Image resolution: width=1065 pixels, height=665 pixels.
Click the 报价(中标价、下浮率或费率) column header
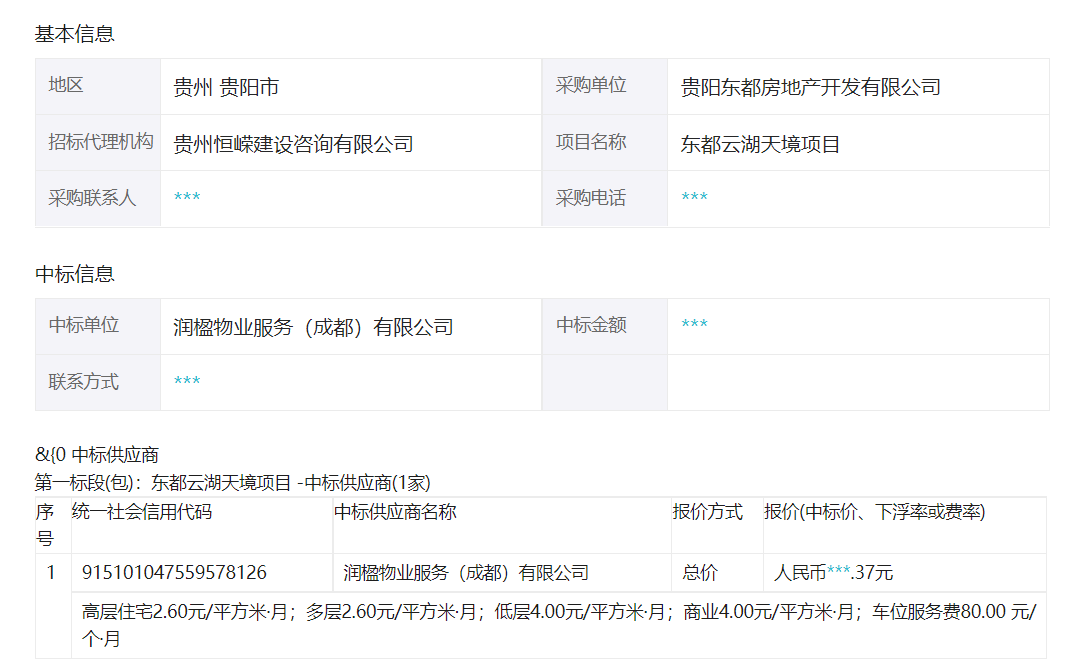pyautogui.click(x=874, y=511)
